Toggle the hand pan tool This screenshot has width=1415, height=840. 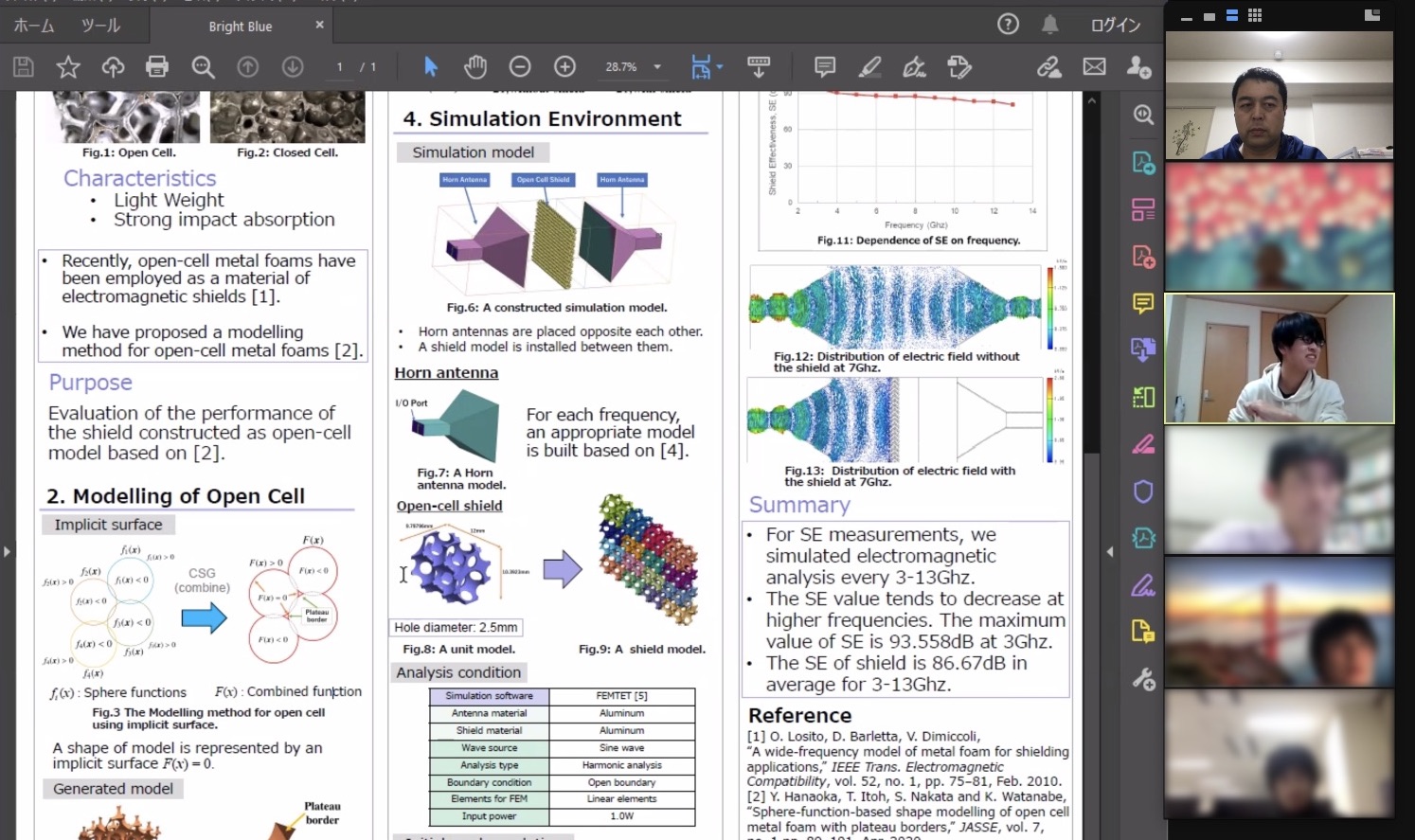pos(475,66)
